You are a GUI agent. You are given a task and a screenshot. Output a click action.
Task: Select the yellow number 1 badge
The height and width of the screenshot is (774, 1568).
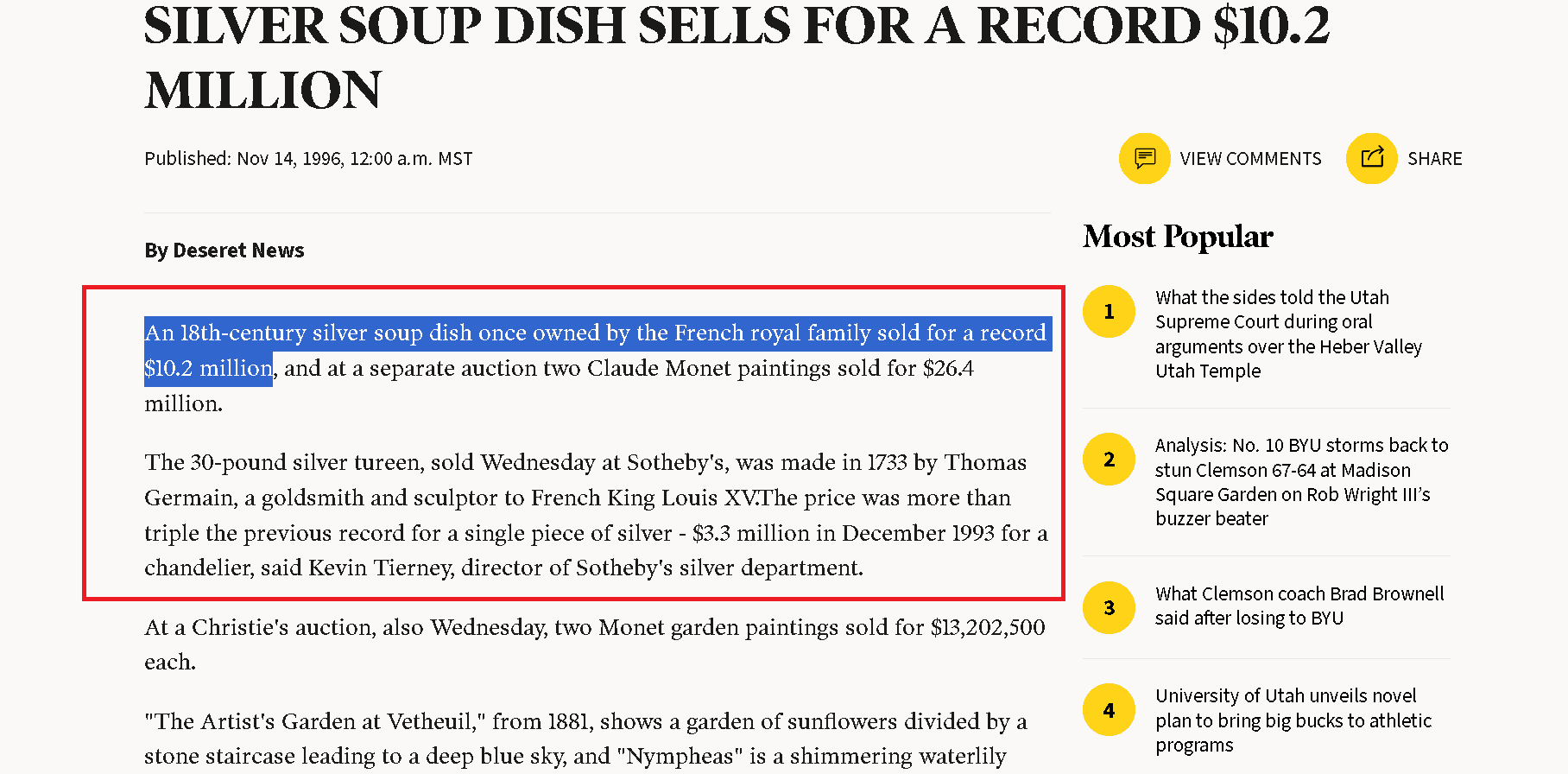coord(1109,311)
